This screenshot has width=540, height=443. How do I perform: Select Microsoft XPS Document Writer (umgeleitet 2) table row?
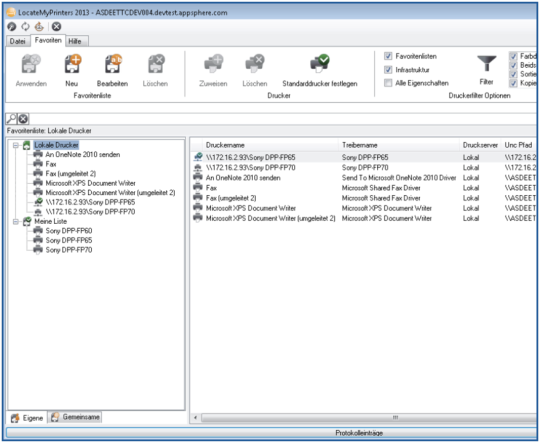click(364, 218)
